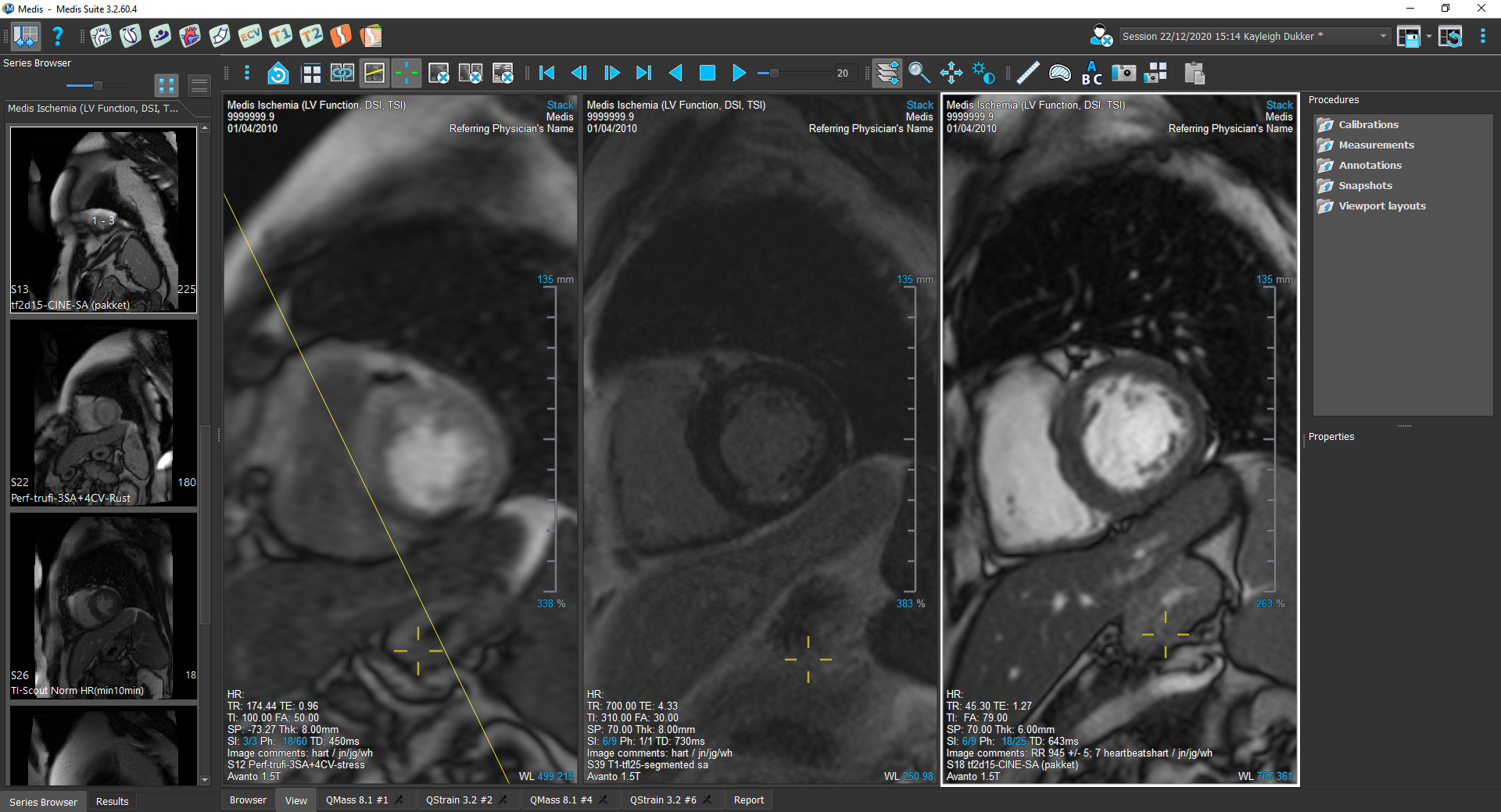The height and width of the screenshot is (812, 1501).
Task: Hide image text overlays (image-text X icon)
Action: point(503,73)
